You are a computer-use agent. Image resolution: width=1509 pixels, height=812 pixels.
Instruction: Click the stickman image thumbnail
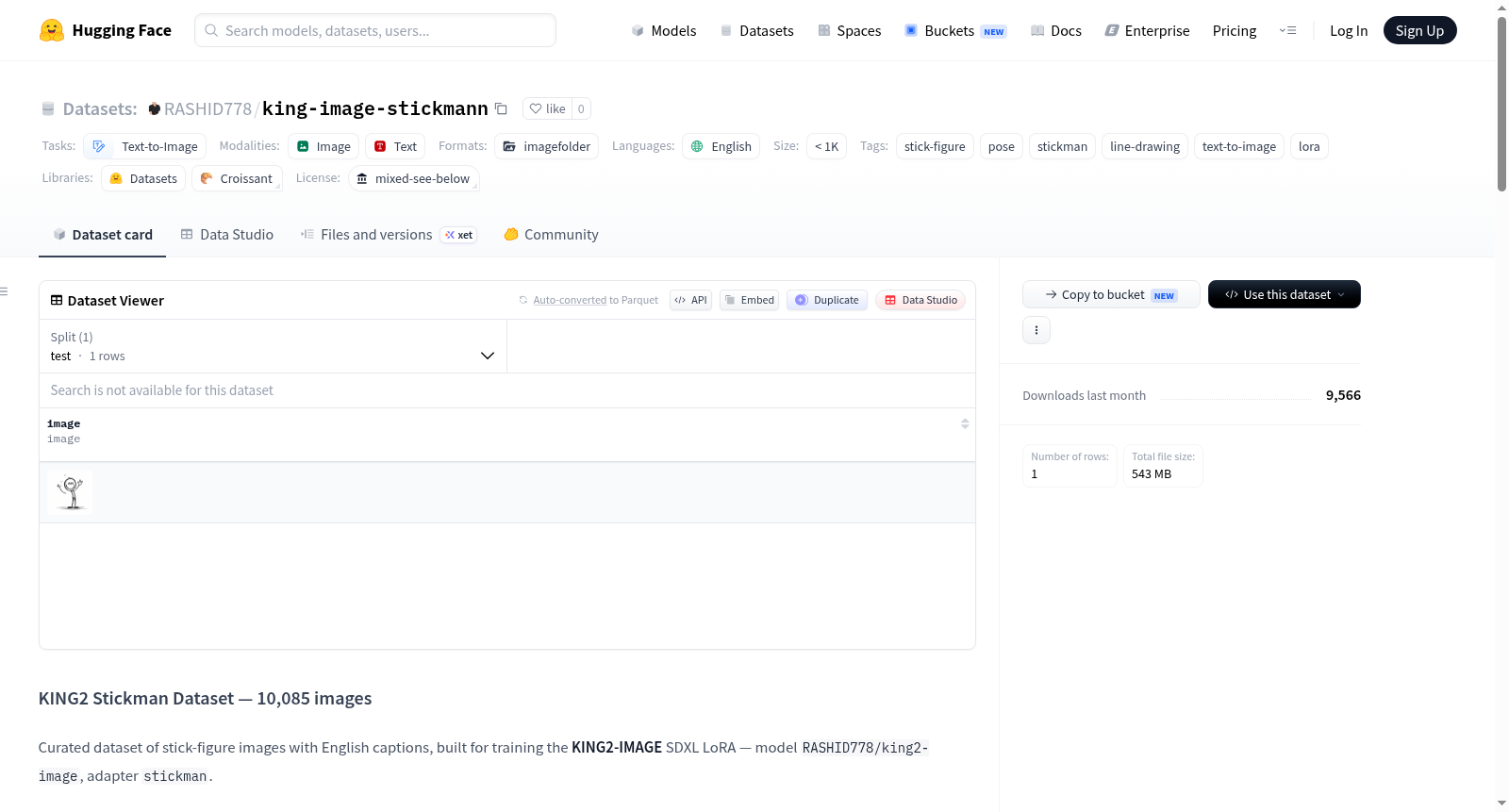70,491
